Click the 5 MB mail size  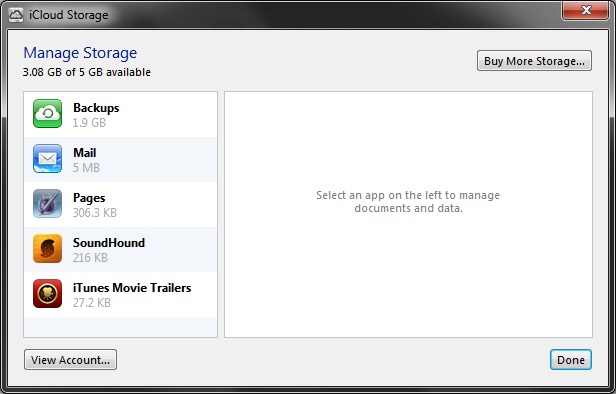(x=86, y=168)
